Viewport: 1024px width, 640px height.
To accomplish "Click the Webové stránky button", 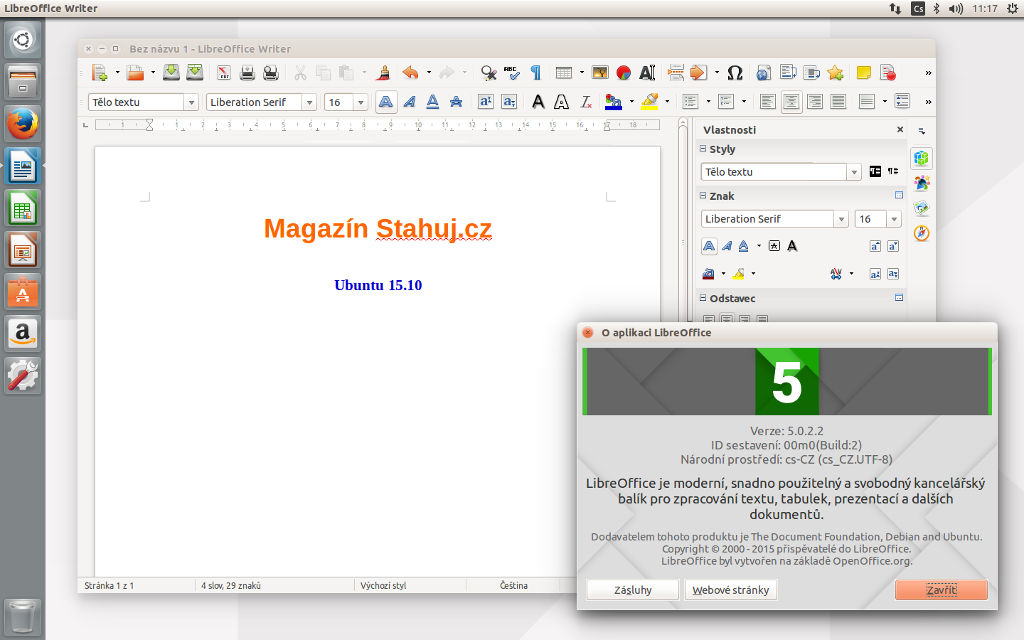I will (730, 590).
